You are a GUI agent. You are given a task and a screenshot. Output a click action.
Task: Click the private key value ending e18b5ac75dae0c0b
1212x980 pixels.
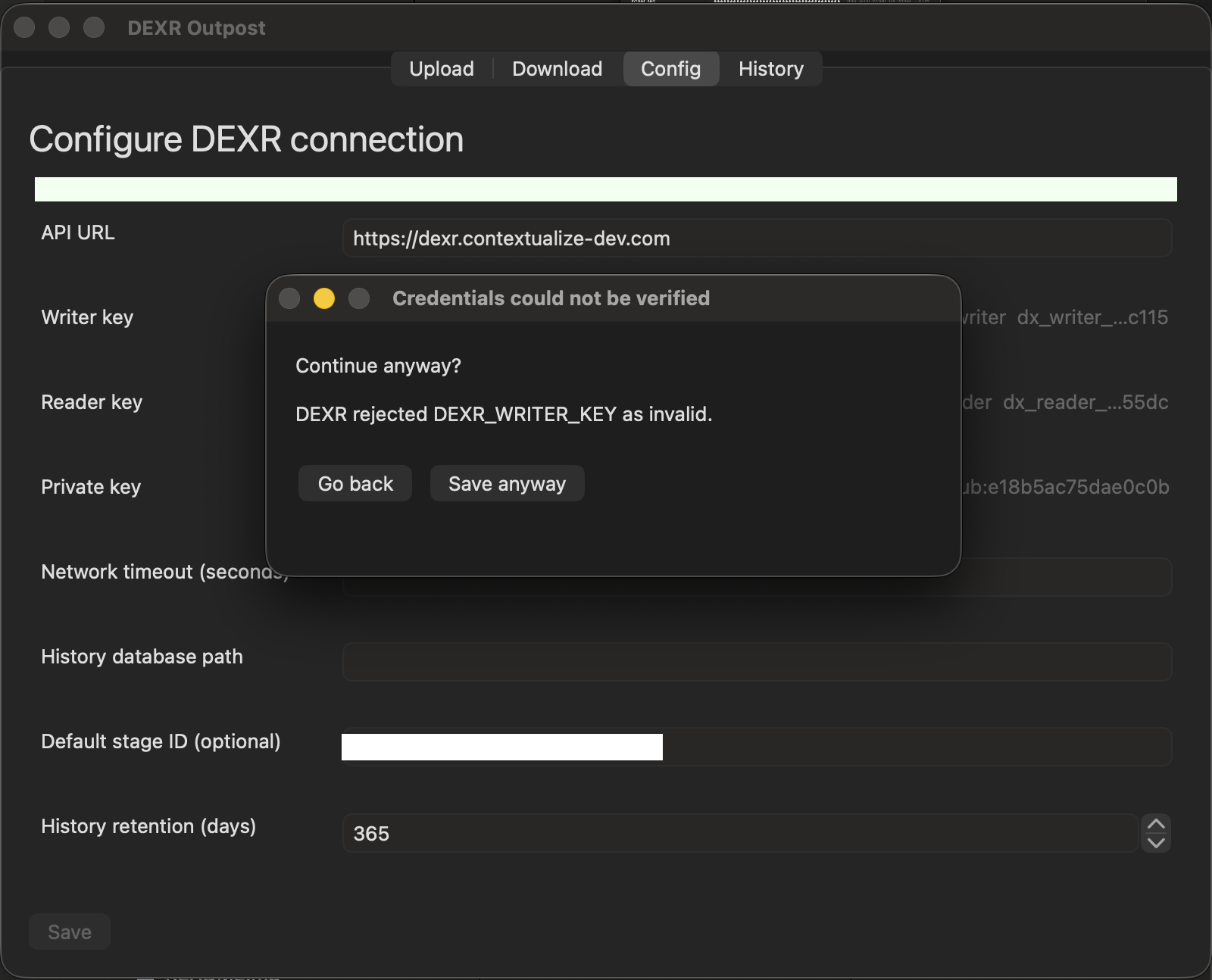coord(1065,487)
